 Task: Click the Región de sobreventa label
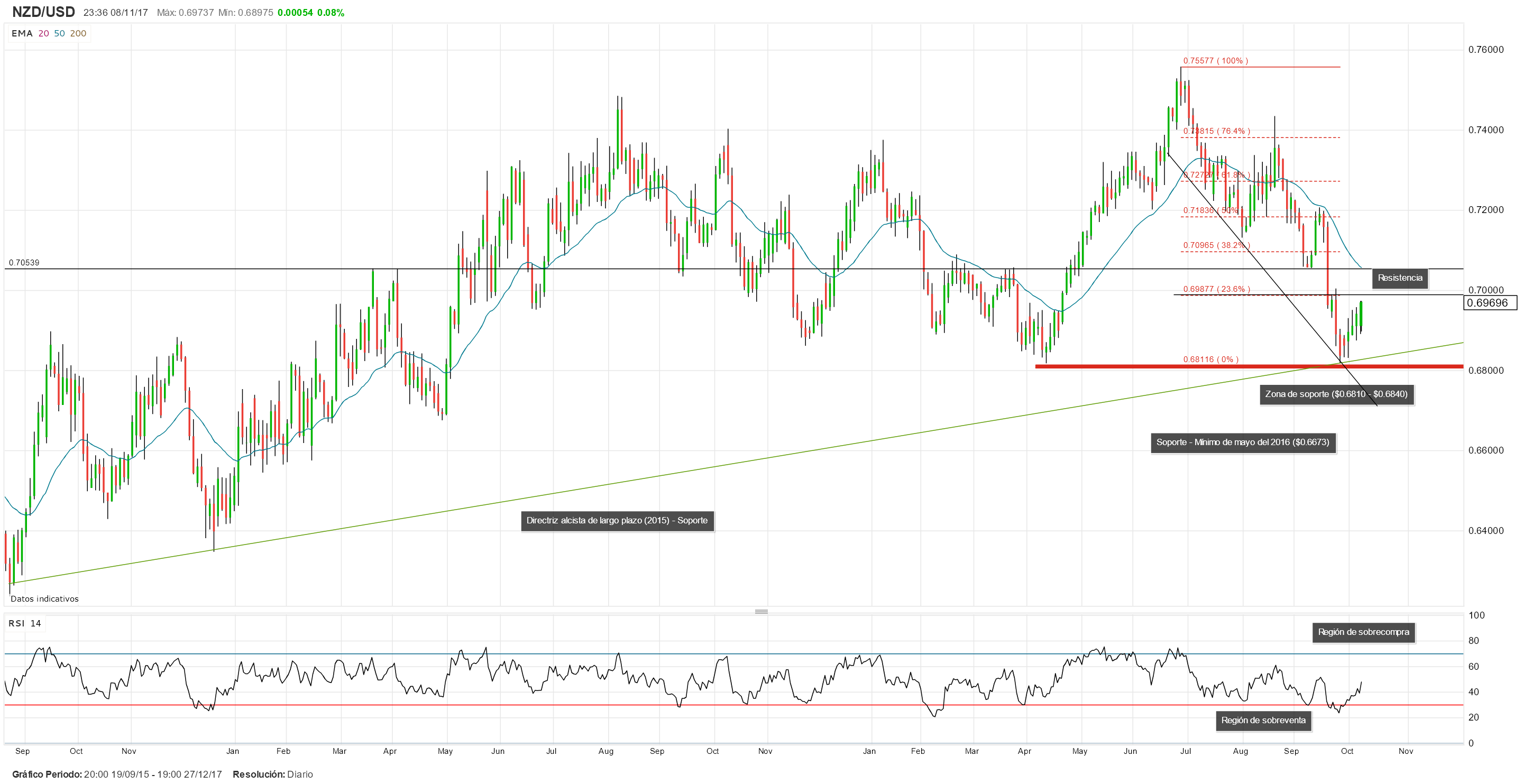[1263, 720]
